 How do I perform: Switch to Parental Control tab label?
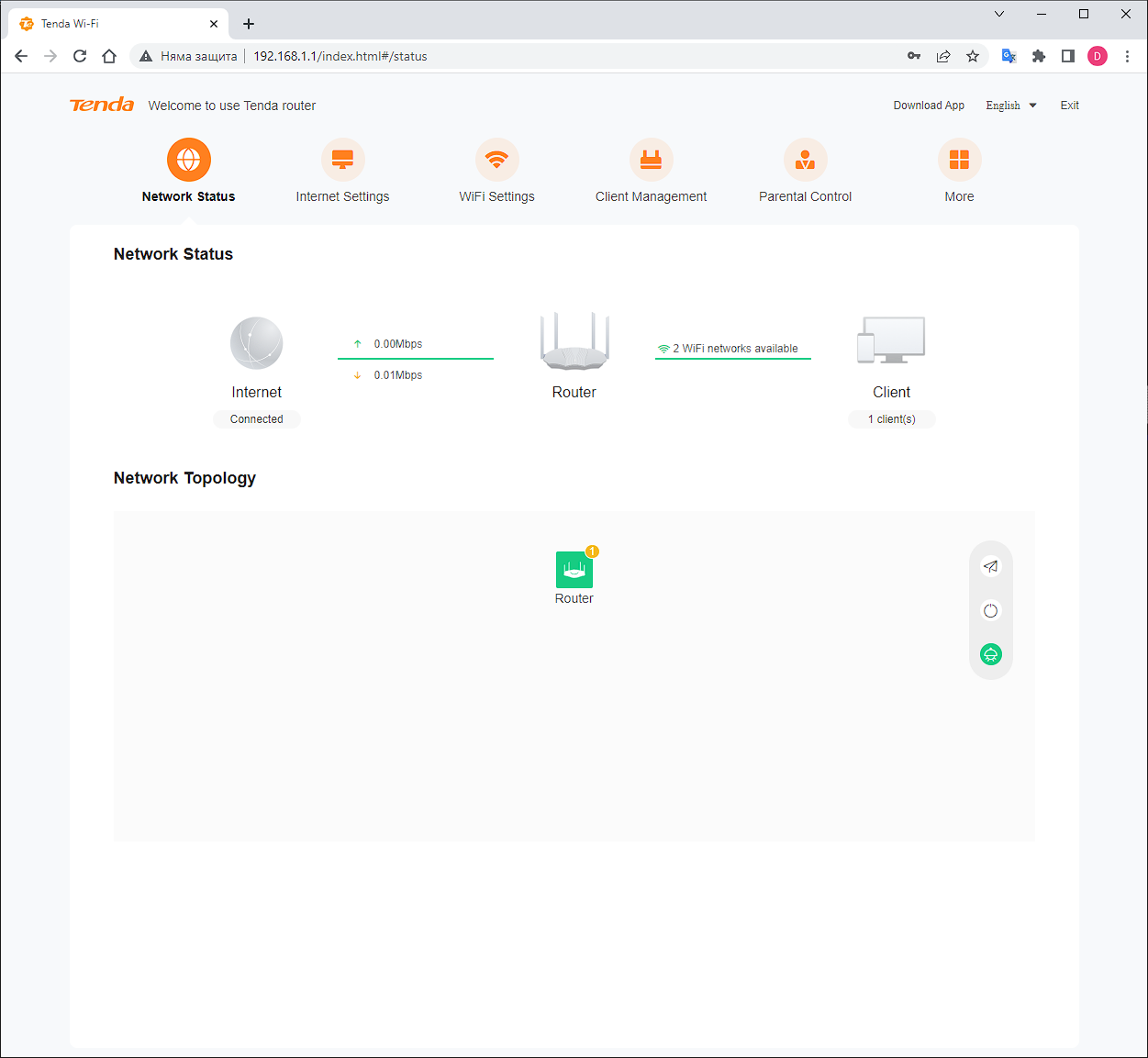[x=806, y=196]
